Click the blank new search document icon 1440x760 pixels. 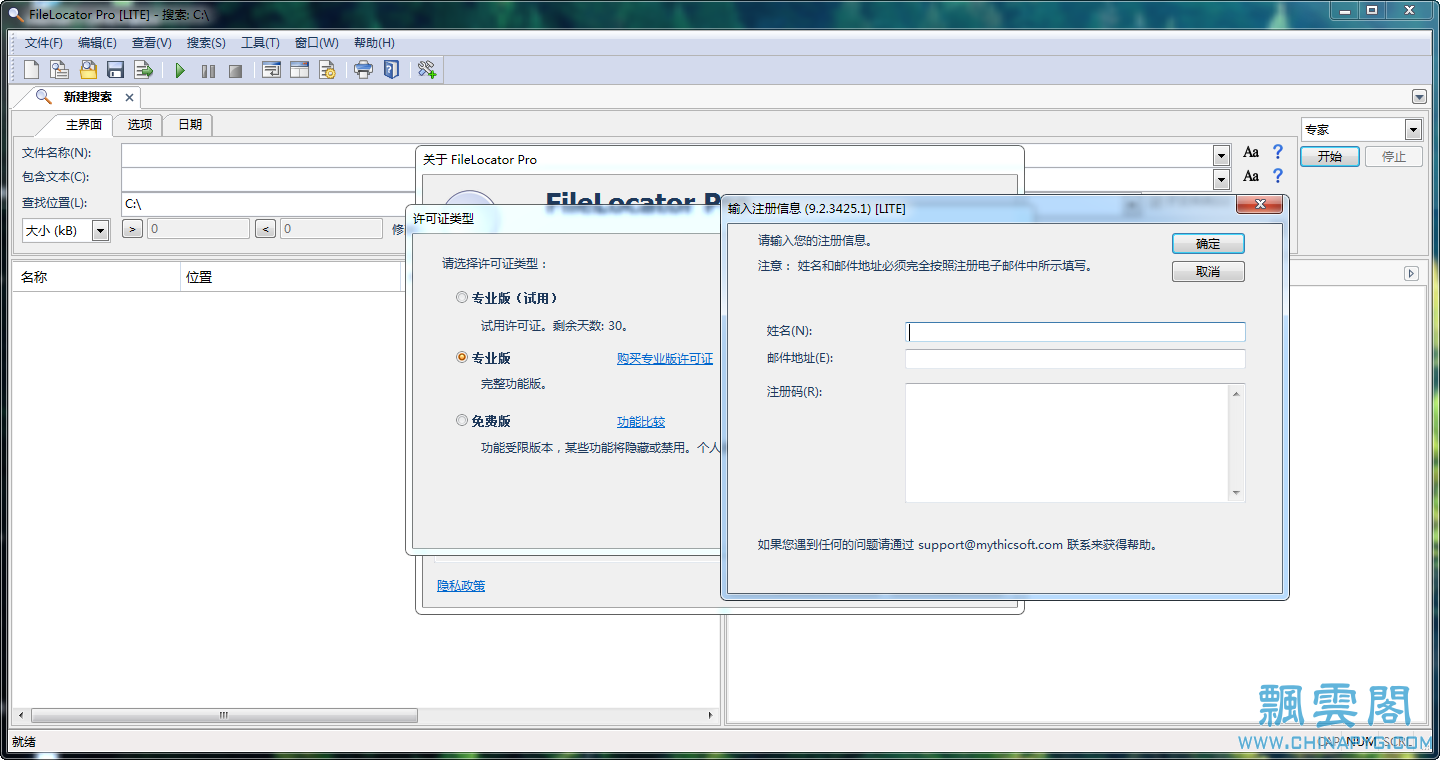32,70
